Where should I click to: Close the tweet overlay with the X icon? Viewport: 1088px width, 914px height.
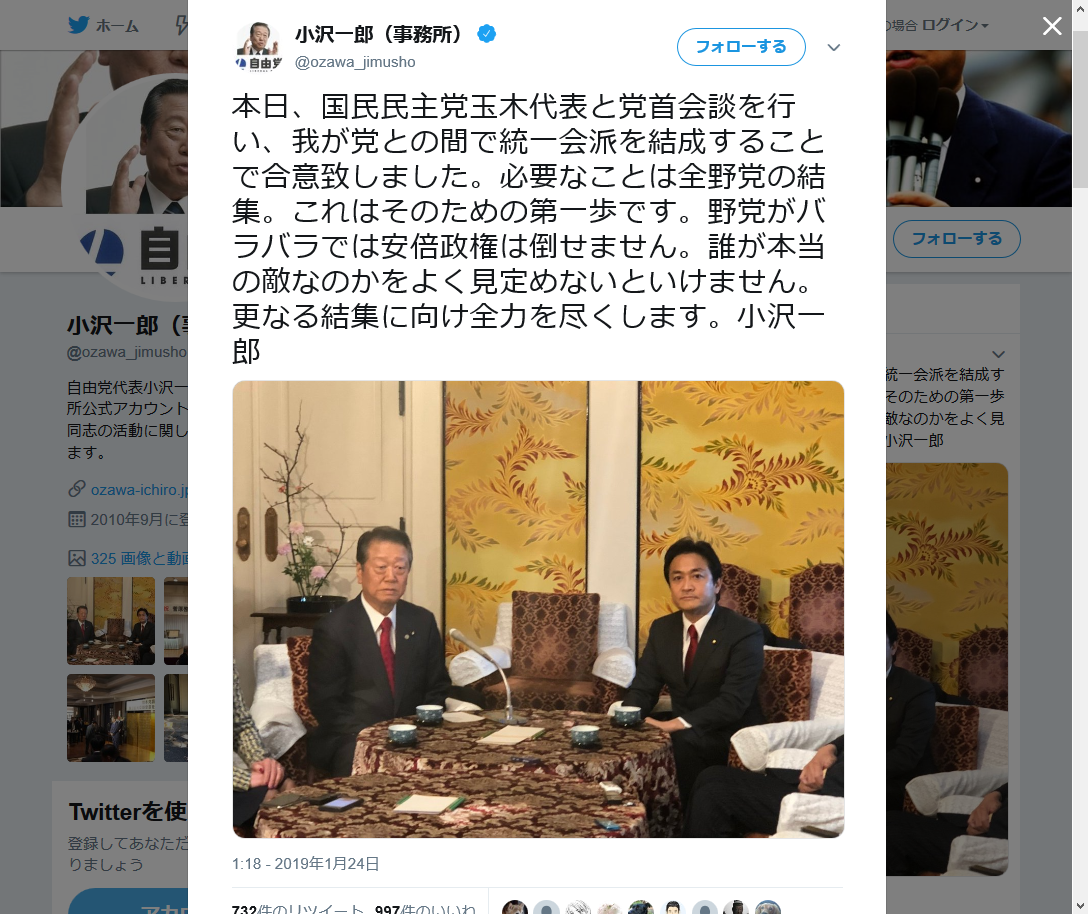1052,26
